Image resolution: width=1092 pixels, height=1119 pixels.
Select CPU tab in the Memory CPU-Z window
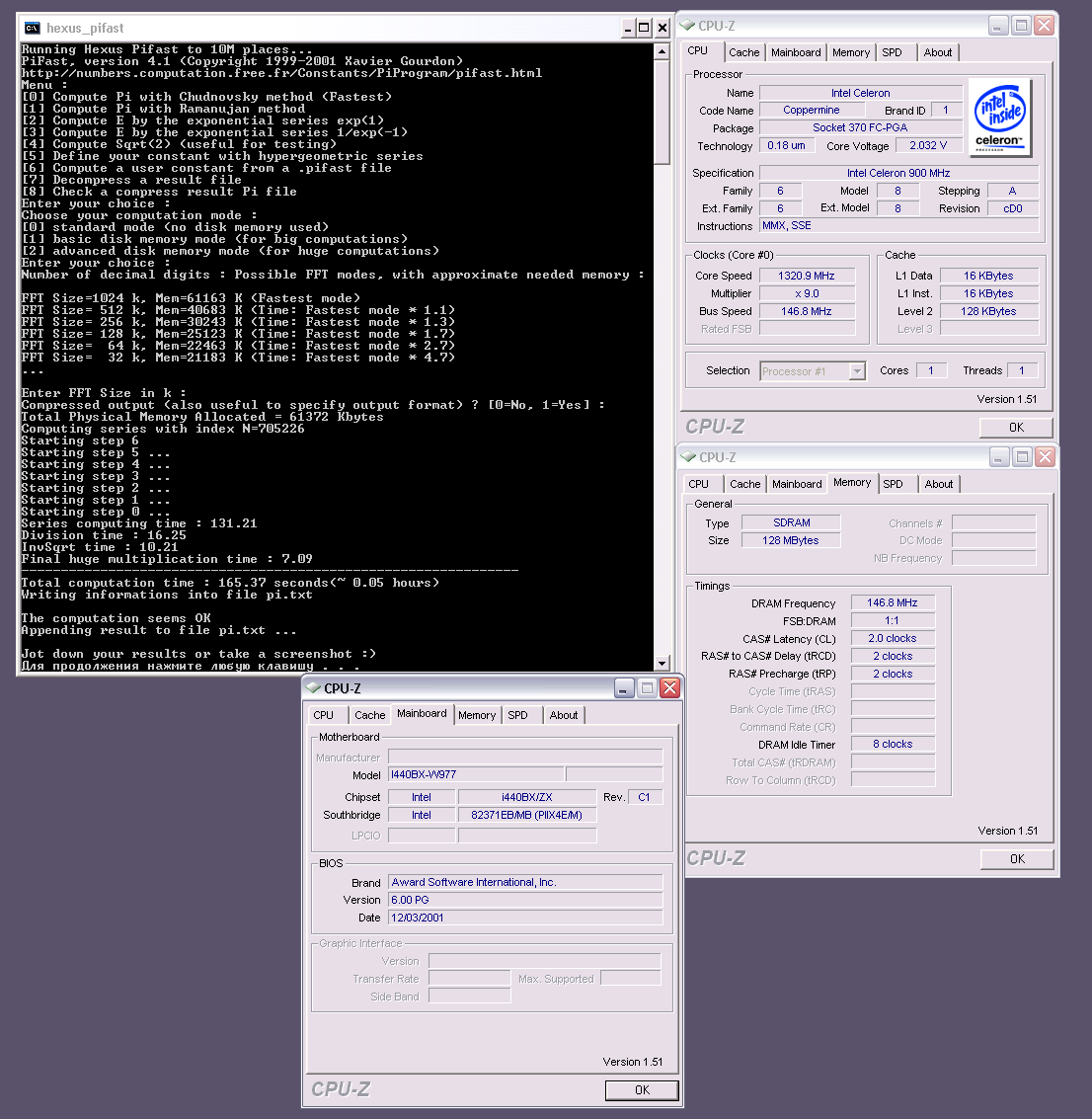coord(698,484)
